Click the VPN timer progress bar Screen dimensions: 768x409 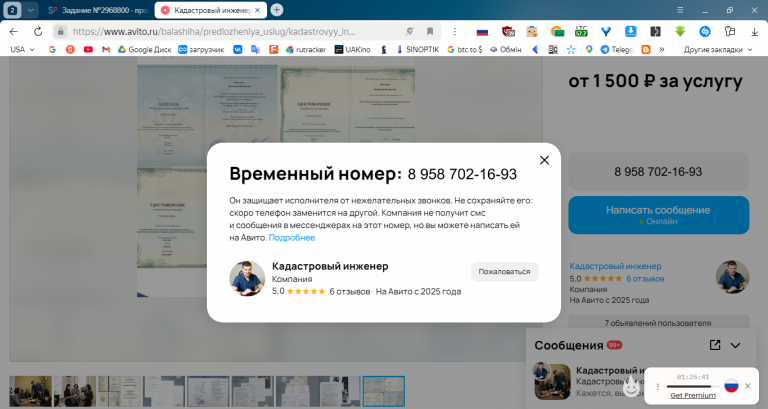pyautogui.click(x=693, y=386)
